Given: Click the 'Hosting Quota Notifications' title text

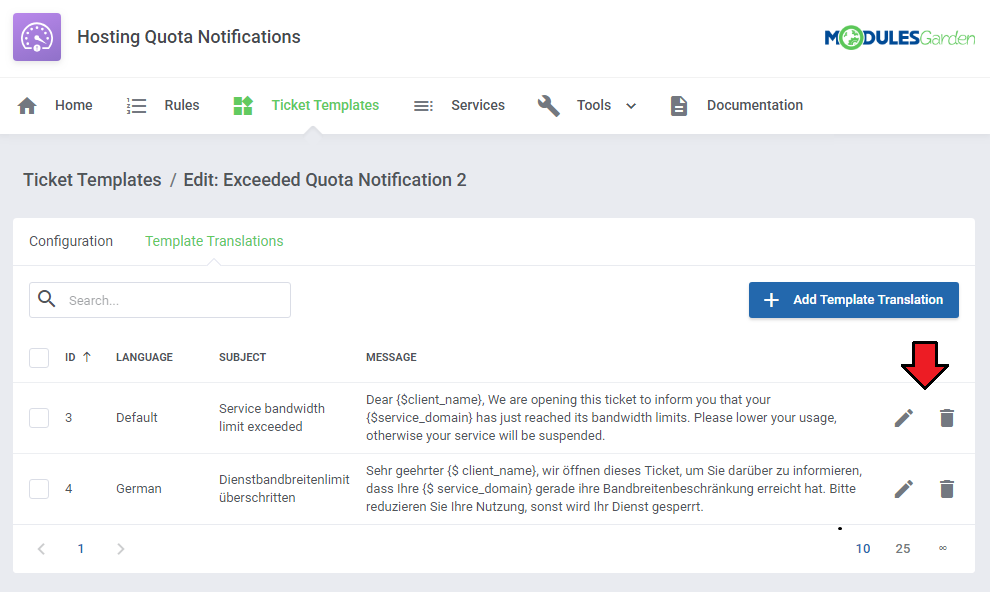Looking at the screenshot, I should [x=189, y=37].
